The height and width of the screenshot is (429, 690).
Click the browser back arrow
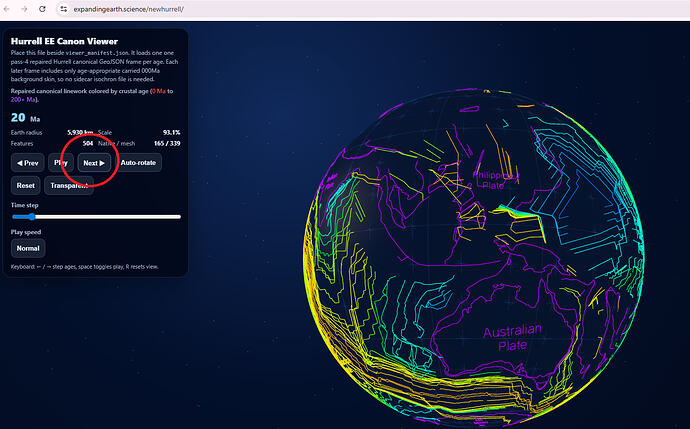[x=7, y=9]
